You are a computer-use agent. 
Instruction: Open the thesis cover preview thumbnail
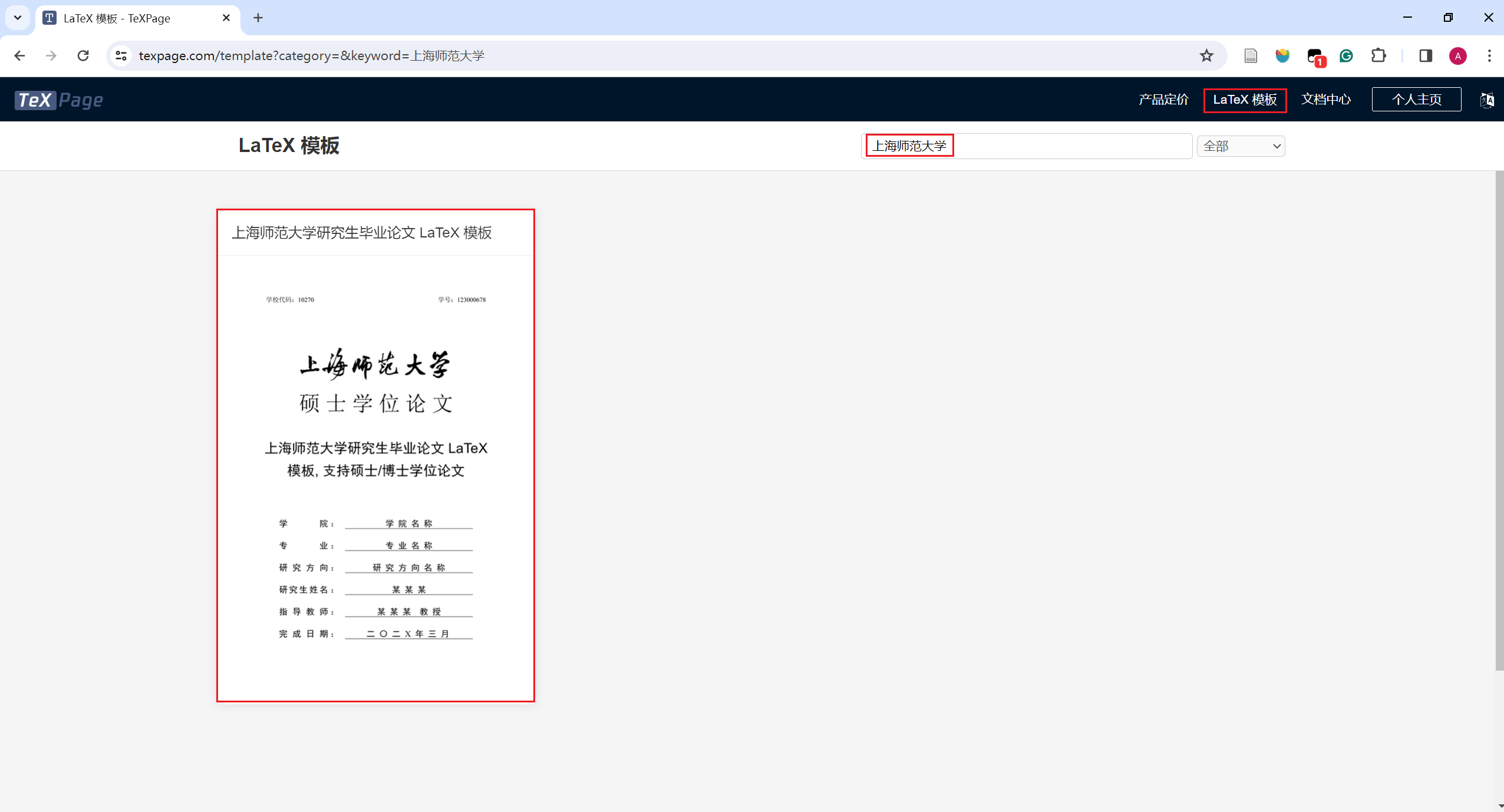[375, 478]
